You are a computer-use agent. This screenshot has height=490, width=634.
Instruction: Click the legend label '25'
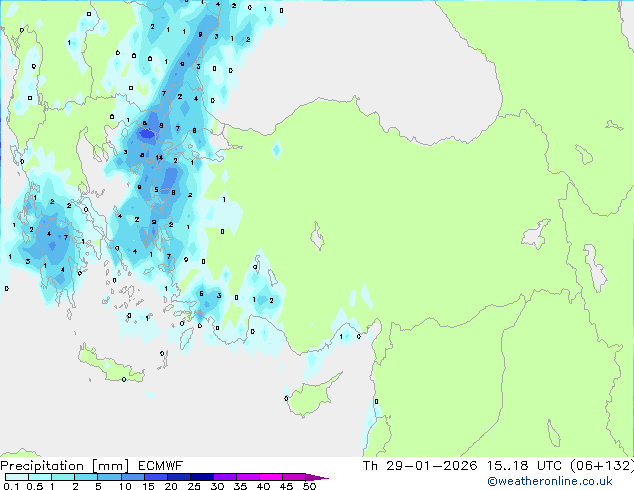pos(194,486)
